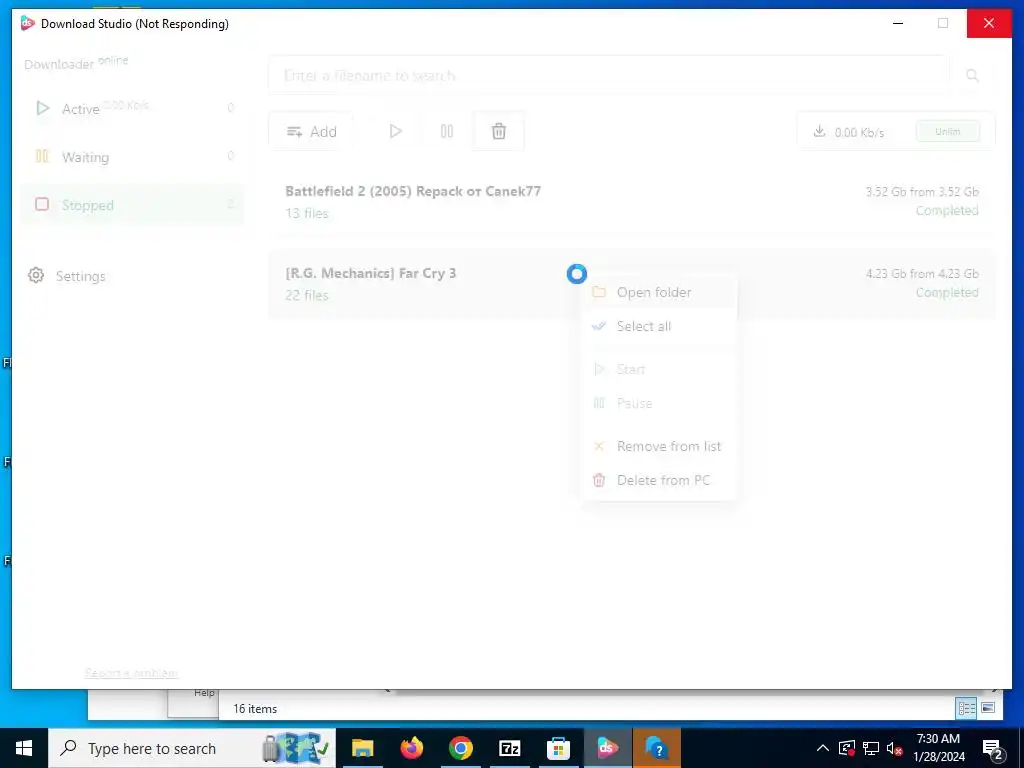Click the Stopped section square icon
This screenshot has height=768, width=1024.
(42, 204)
